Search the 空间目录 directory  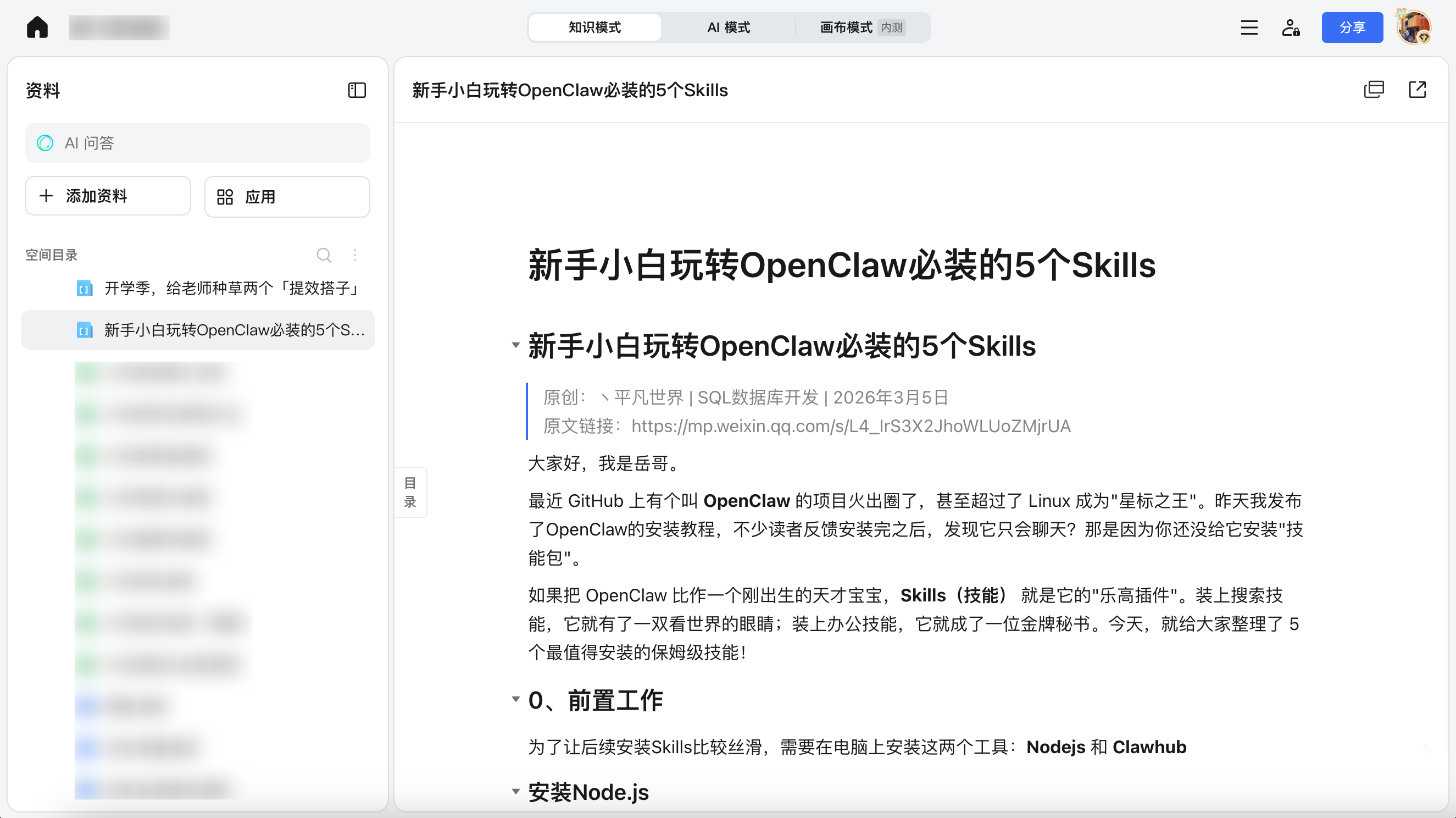(324, 255)
